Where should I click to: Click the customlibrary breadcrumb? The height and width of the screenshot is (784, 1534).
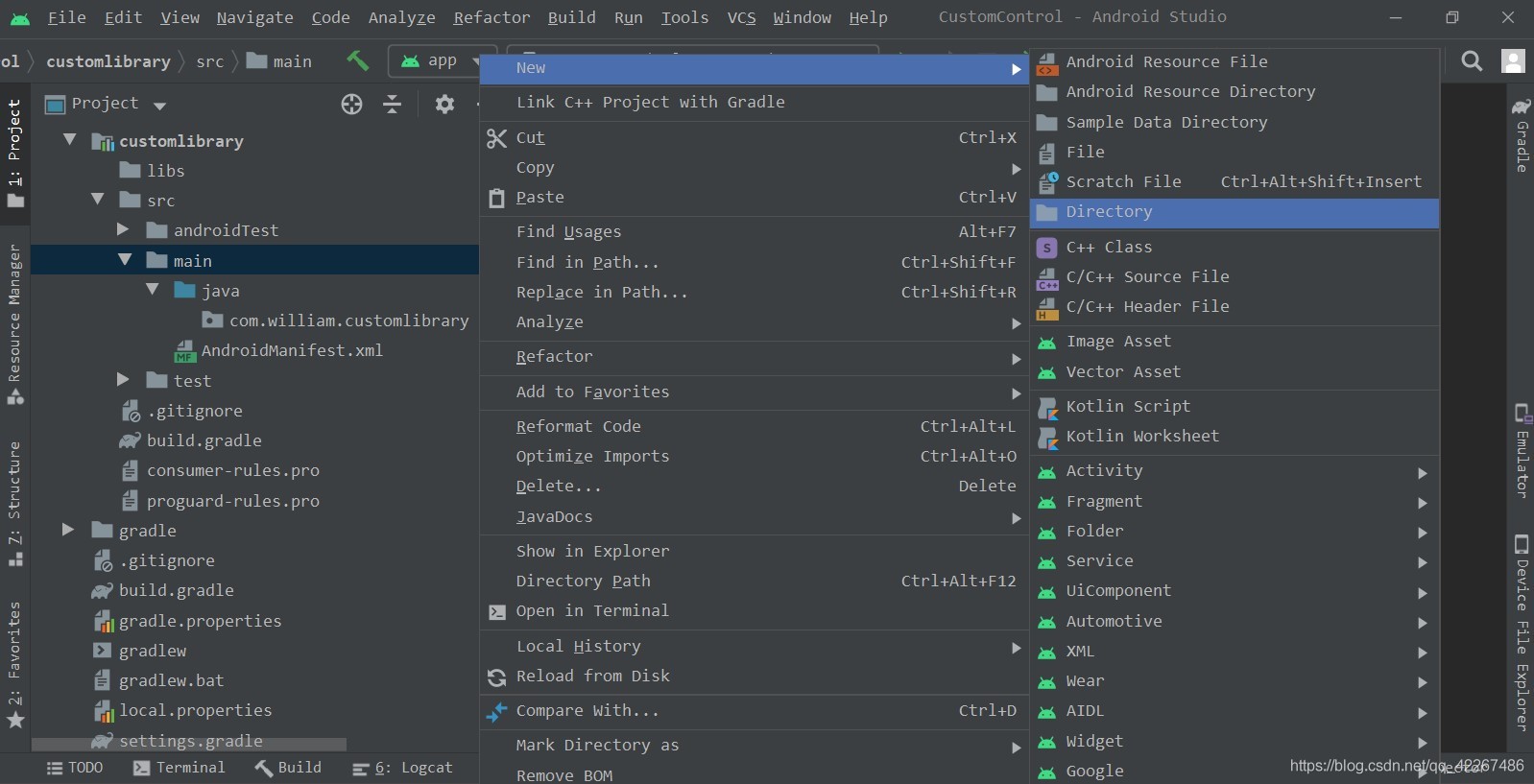pos(108,61)
